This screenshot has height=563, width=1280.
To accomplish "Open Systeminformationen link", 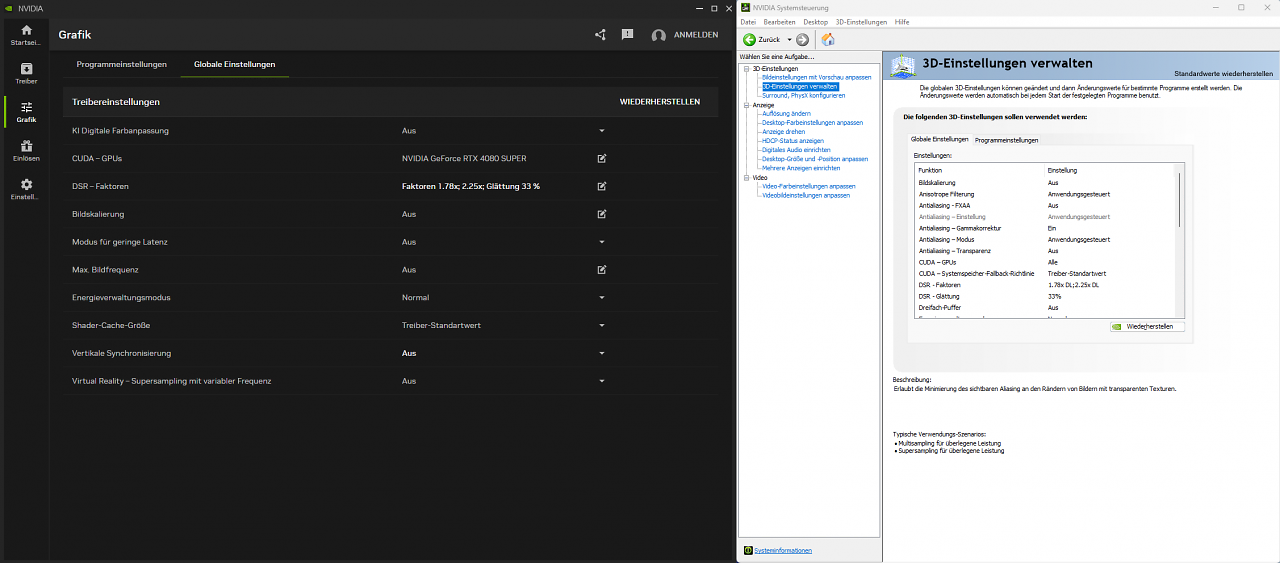I will 783,550.
